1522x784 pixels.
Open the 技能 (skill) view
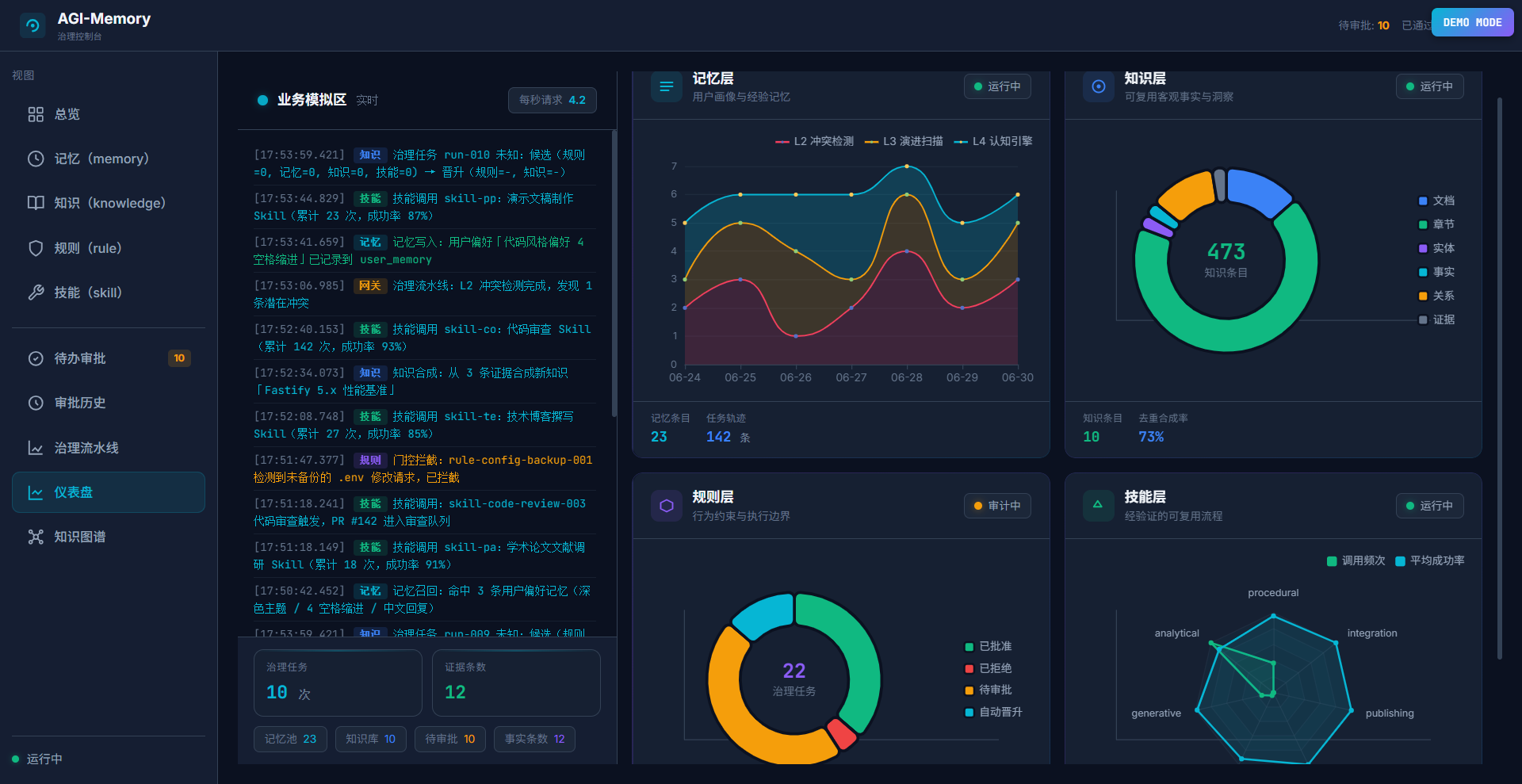(x=109, y=293)
